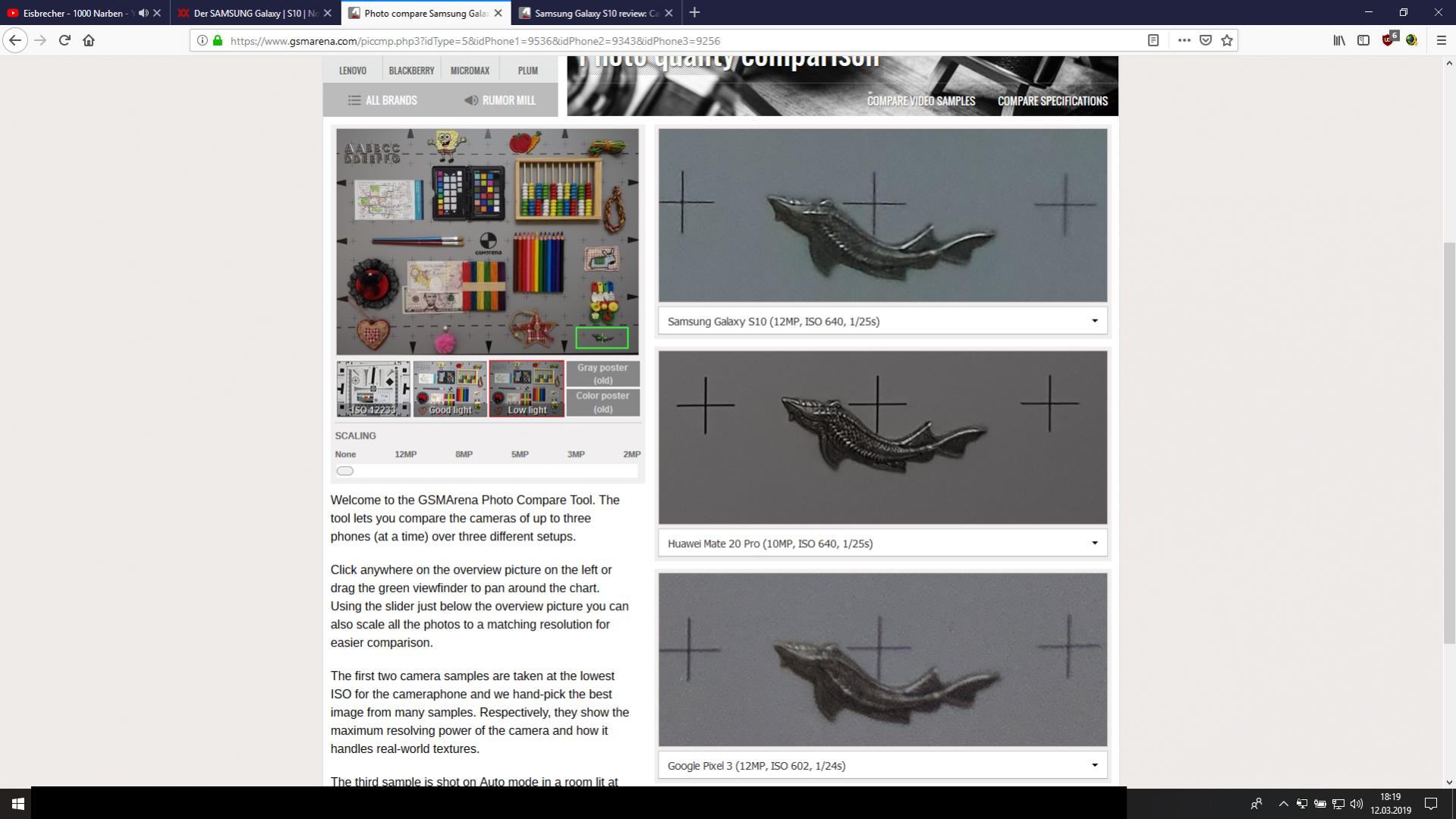This screenshot has width=1456, height=819.
Task: Open the LENOVO brand link
Action: 352,71
